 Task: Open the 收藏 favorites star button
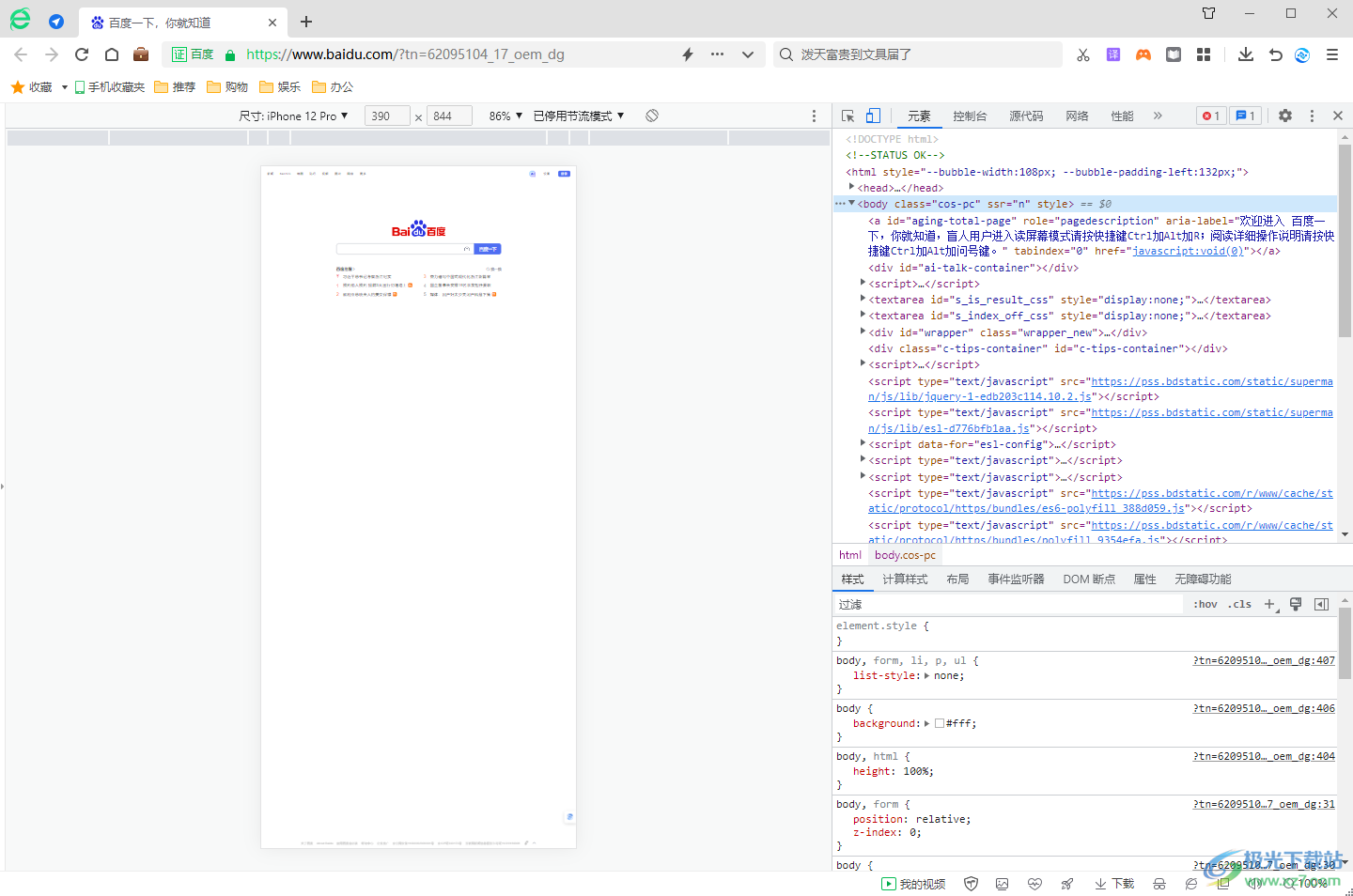pos(31,86)
